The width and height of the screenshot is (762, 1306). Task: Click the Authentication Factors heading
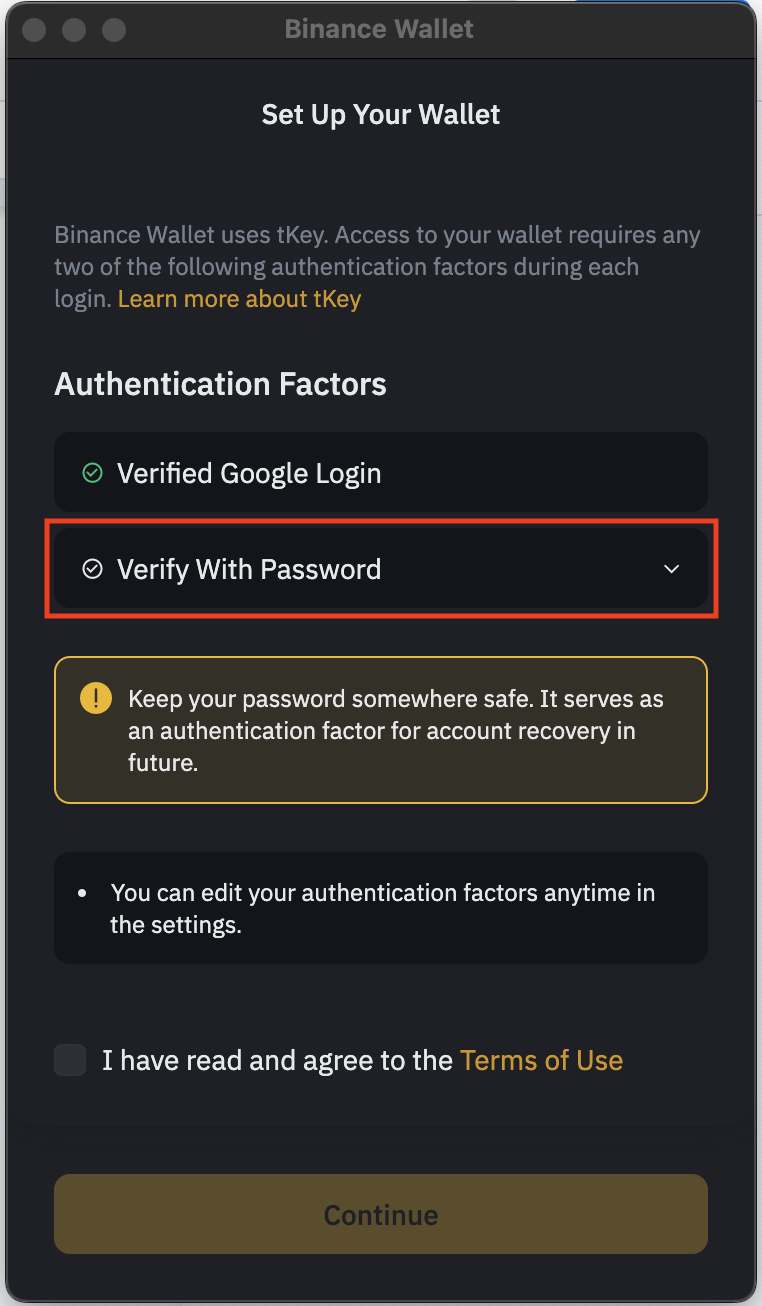[220, 384]
